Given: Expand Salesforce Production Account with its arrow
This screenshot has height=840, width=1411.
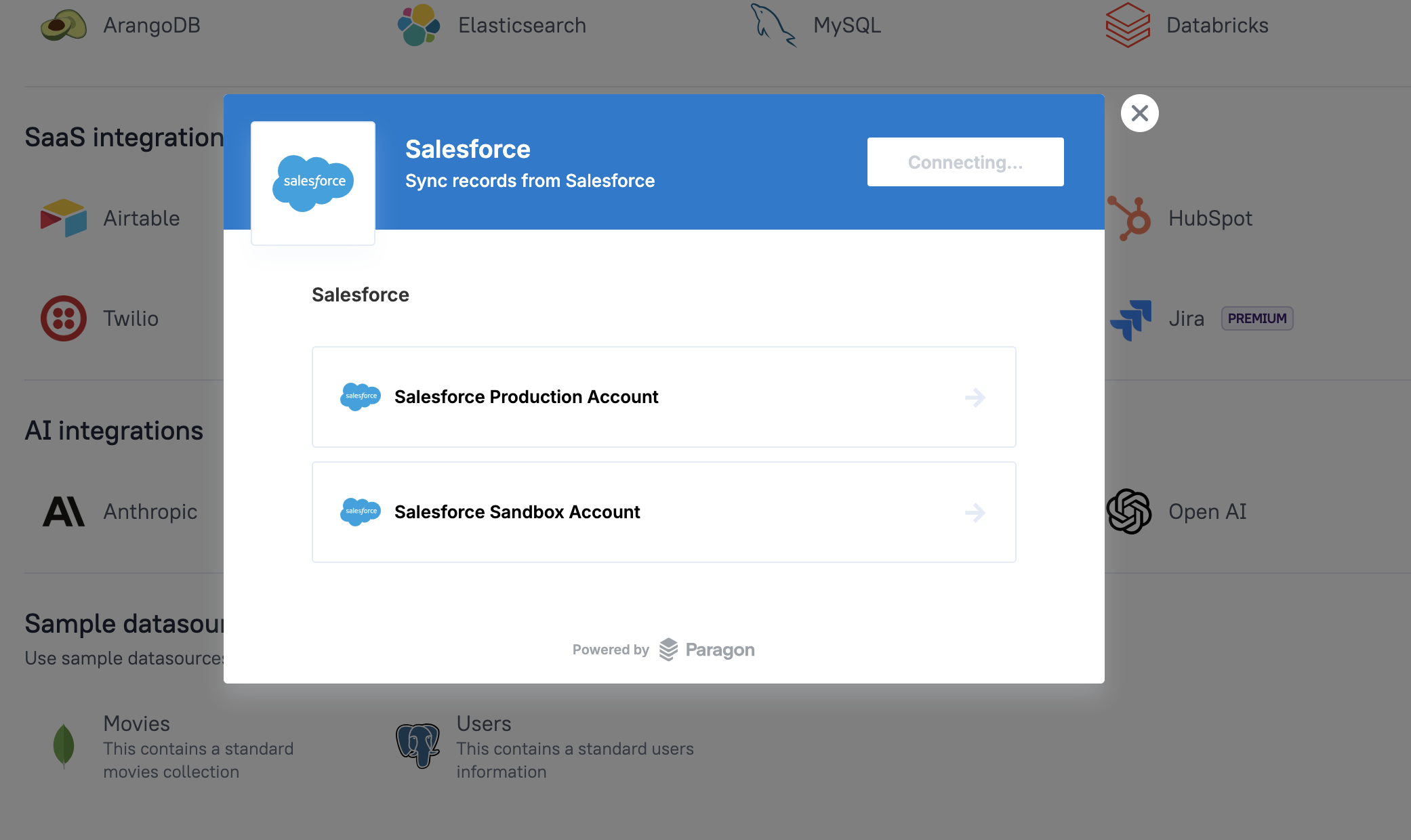Looking at the screenshot, I should point(976,398).
